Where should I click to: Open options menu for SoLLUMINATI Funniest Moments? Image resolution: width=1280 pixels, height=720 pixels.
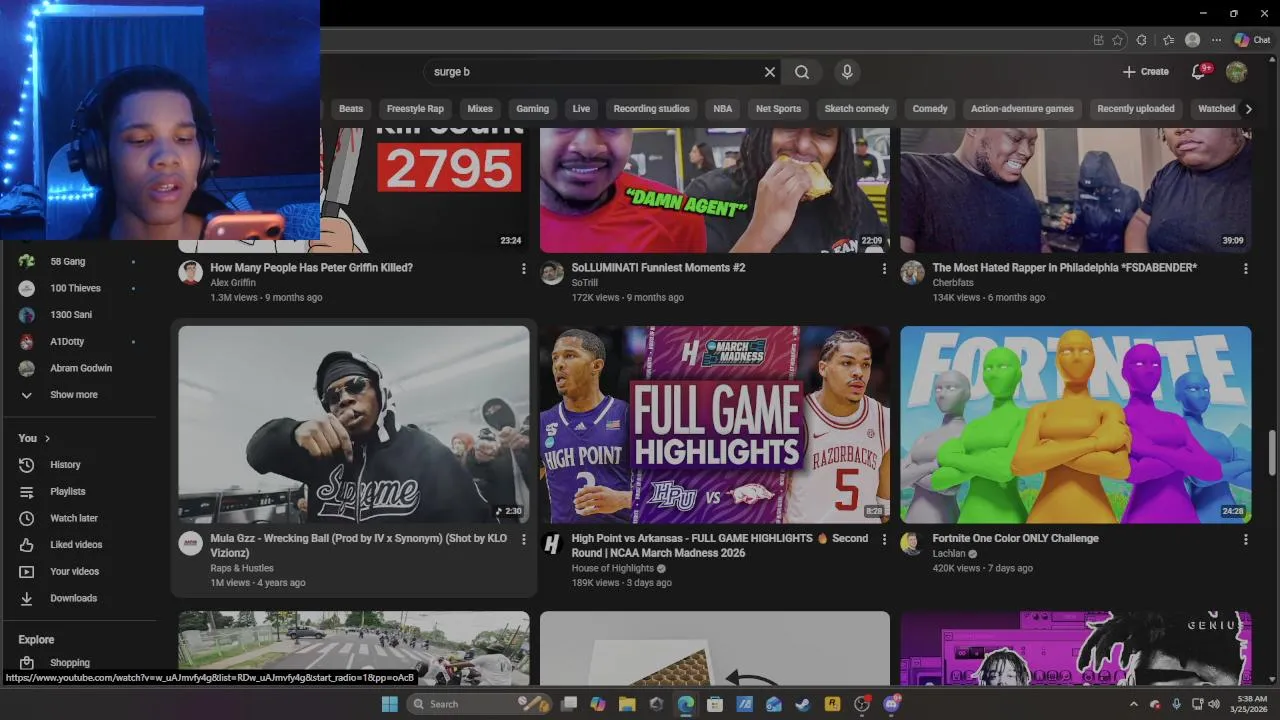click(x=884, y=269)
